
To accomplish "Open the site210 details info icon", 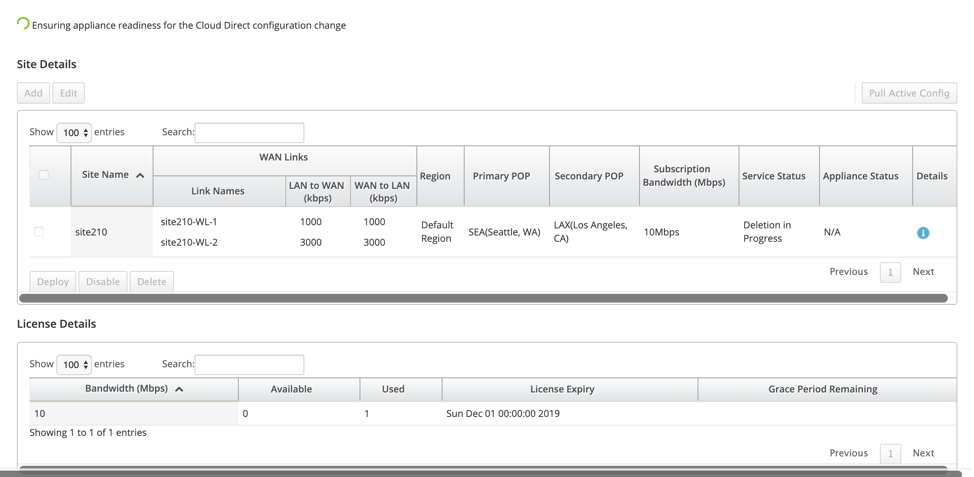I will [923, 233].
